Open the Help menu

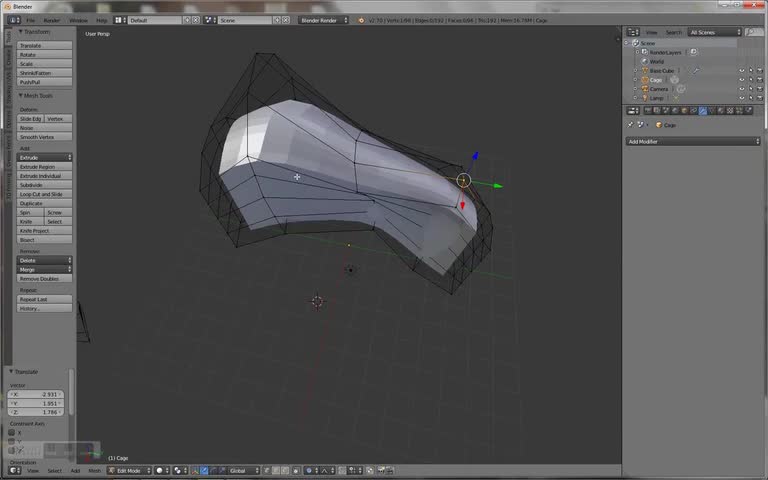click(x=101, y=20)
